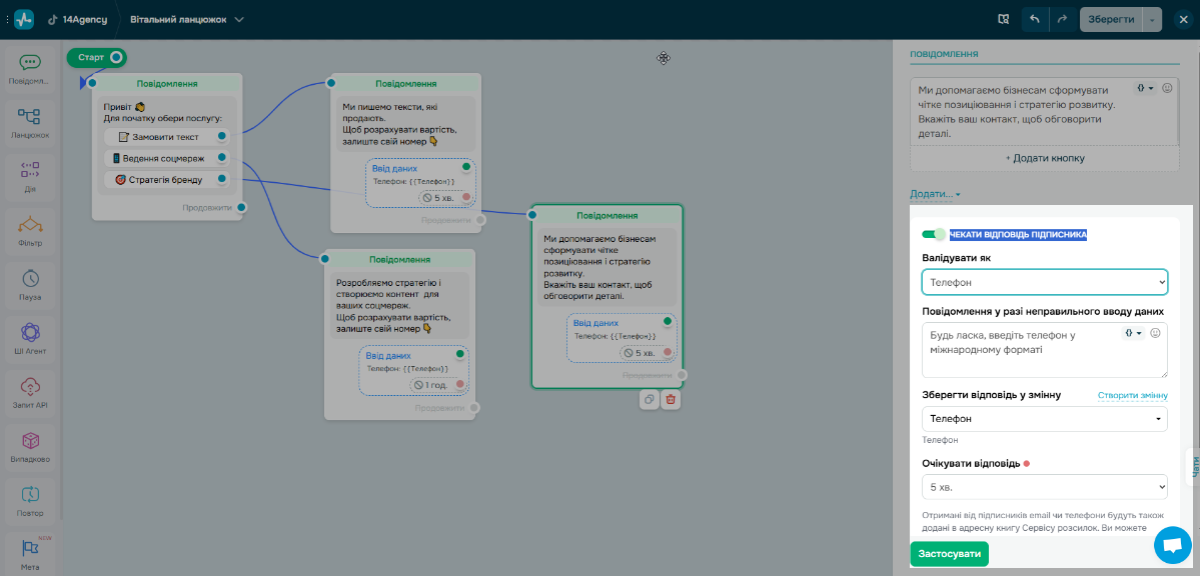Image resolution: width=1200 pixels, height=576 pixels.
Task: Click the Старт node
Action: coord(97,58)
